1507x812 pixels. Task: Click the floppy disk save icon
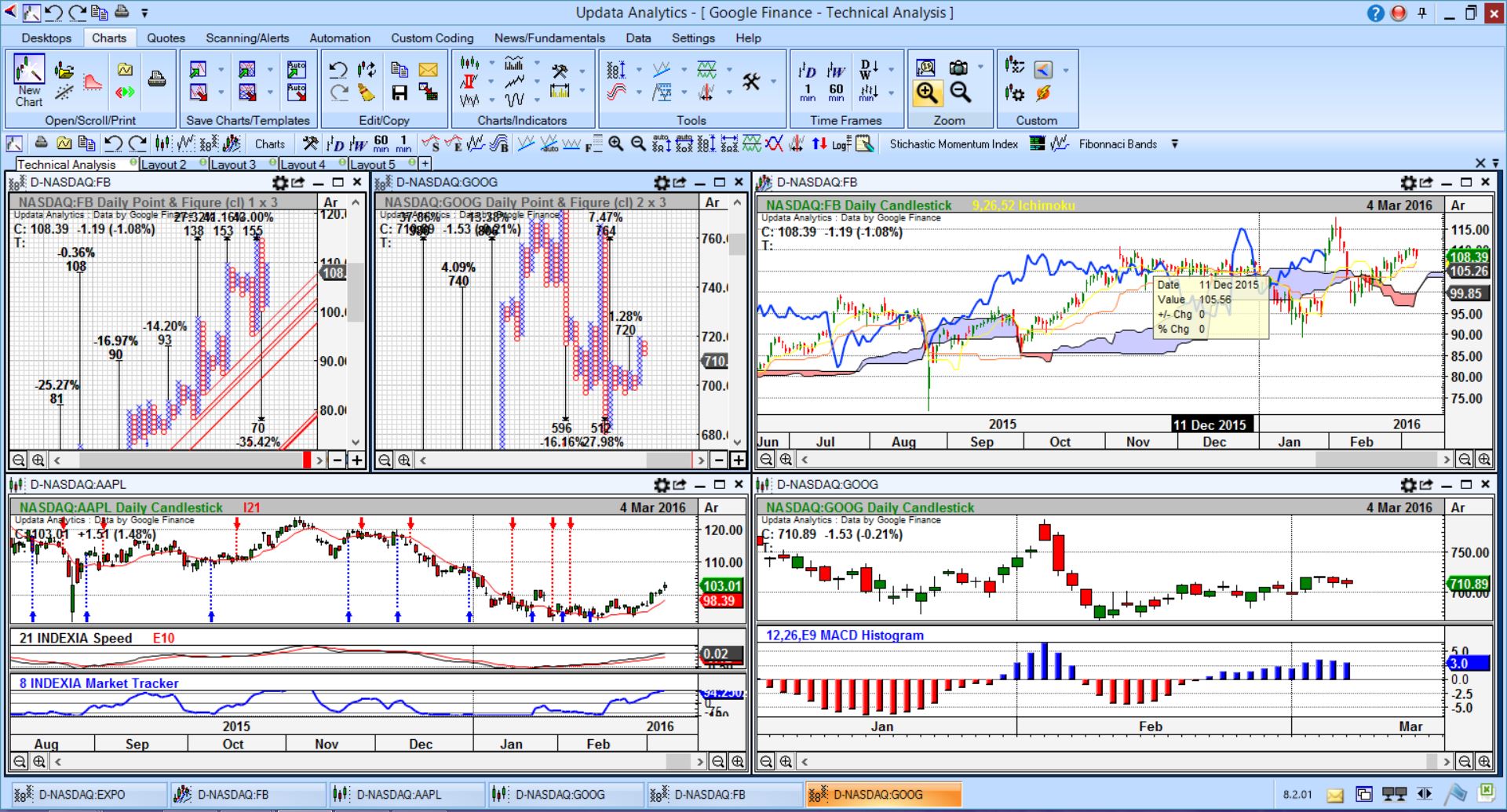pos(400,93)
